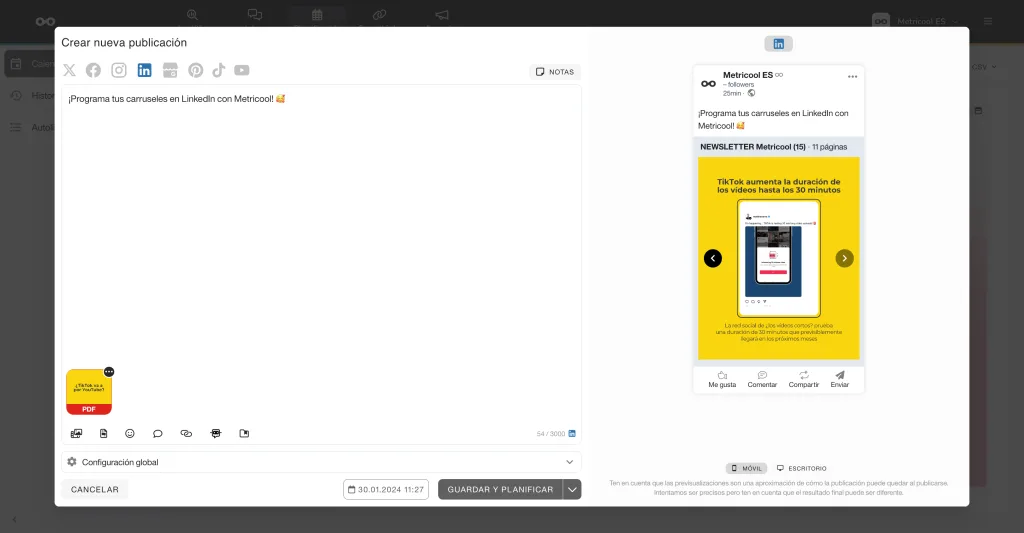Viewport: 1024px width, 533px height.
Task: Open the planning calendar tab in top nav
Action: coord(317,15)
